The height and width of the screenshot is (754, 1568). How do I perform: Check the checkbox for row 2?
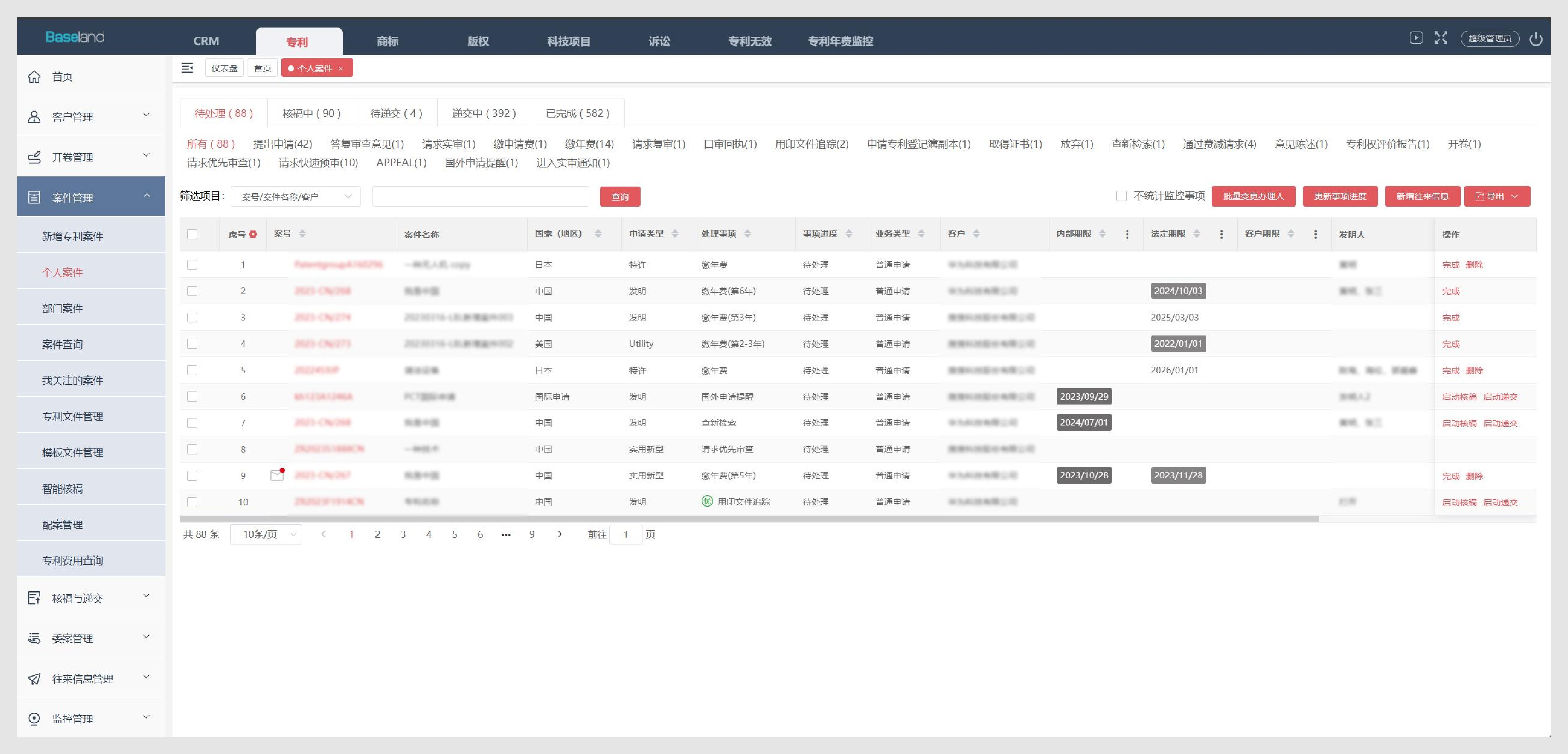[192, 291]
